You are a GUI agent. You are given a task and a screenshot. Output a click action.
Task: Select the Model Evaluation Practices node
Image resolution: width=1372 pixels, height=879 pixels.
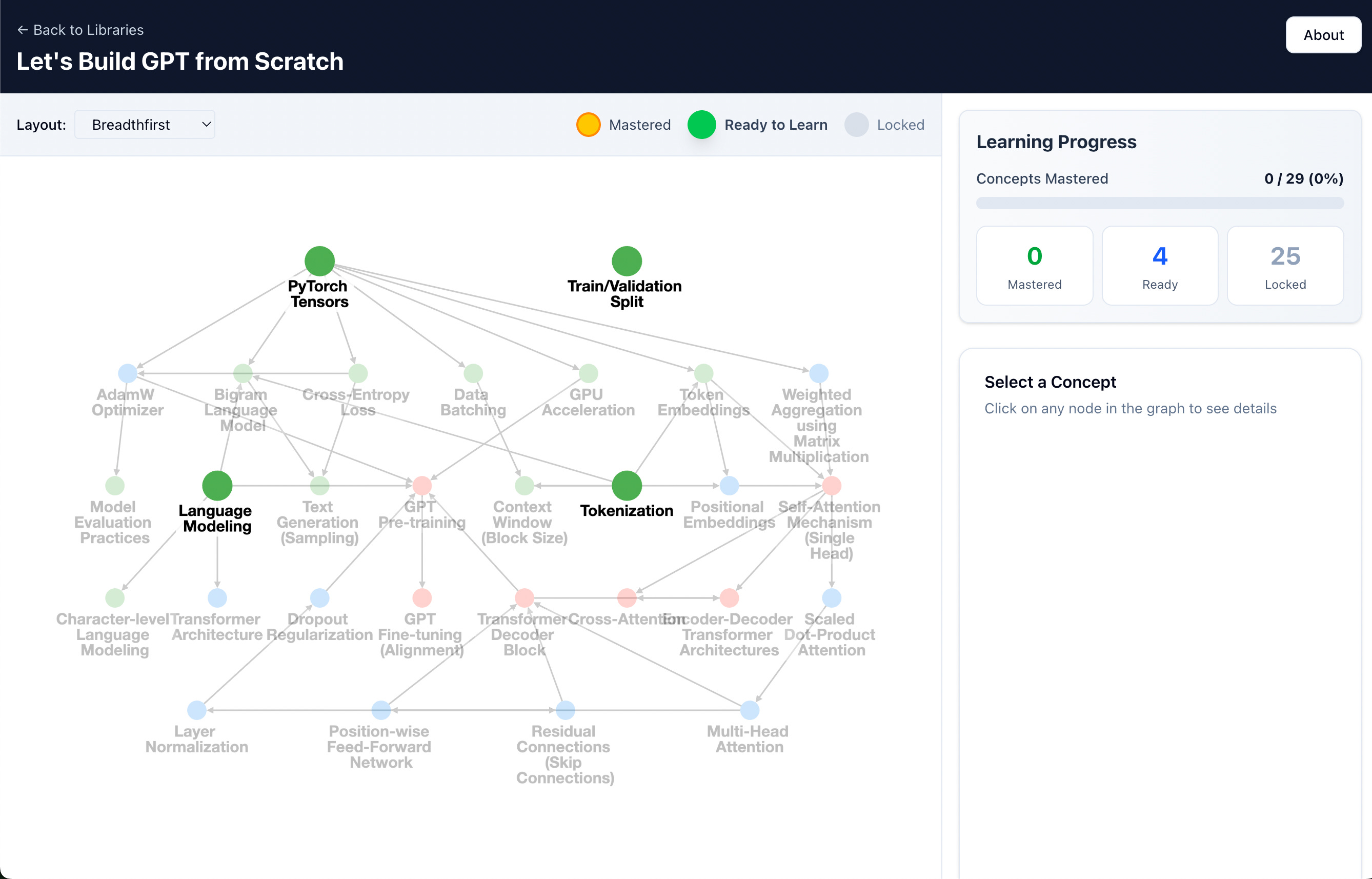(x=115, y=486)
